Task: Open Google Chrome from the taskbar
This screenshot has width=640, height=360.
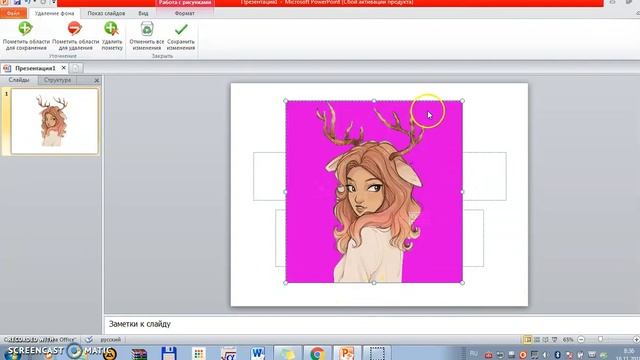Action: point(317,353)
